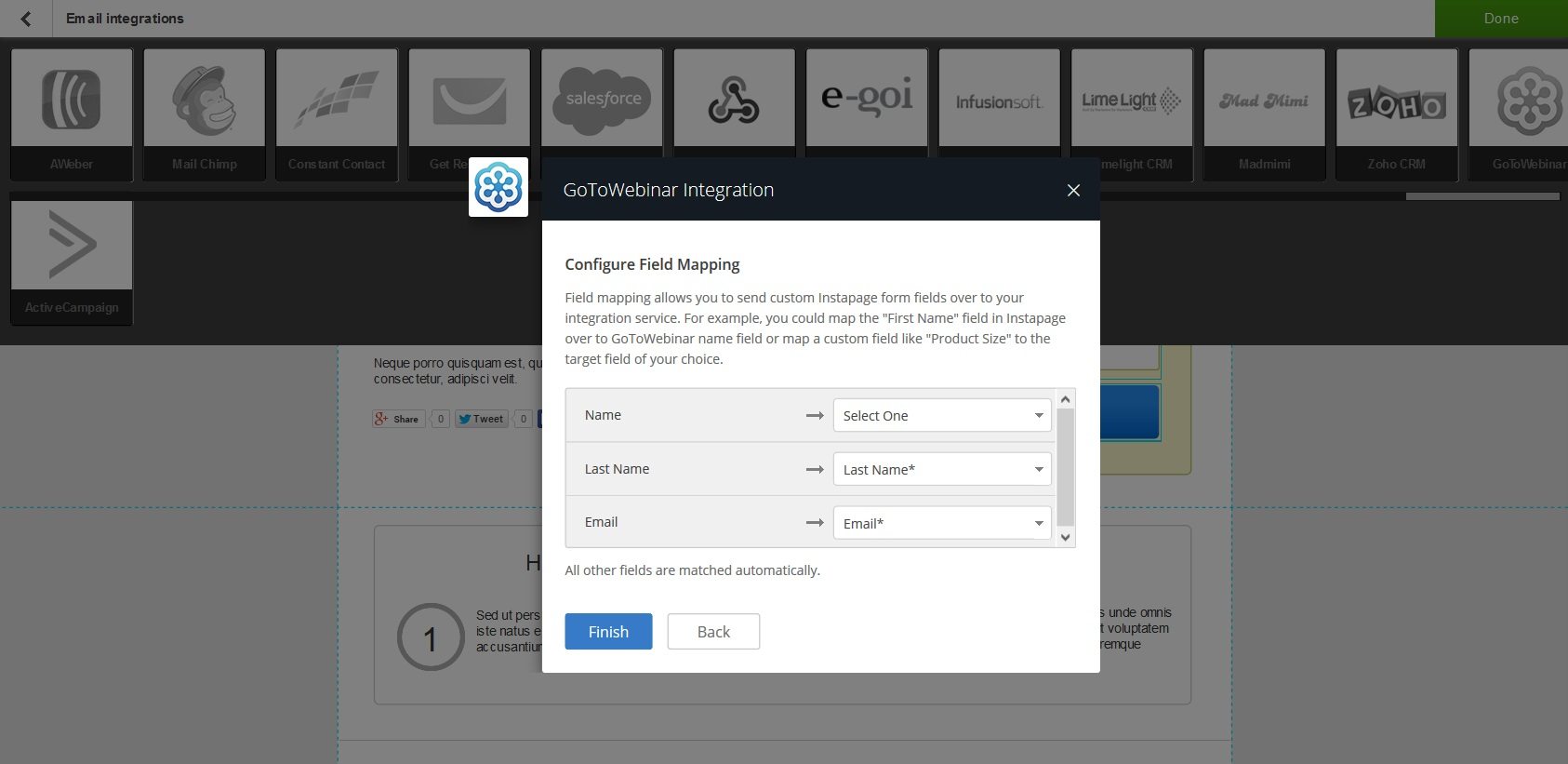Click the GoToWebinar flower logo beside dialog
The height and width of the screenshot is (764, 1568).
pyautogui.click(x=498, y=187)
